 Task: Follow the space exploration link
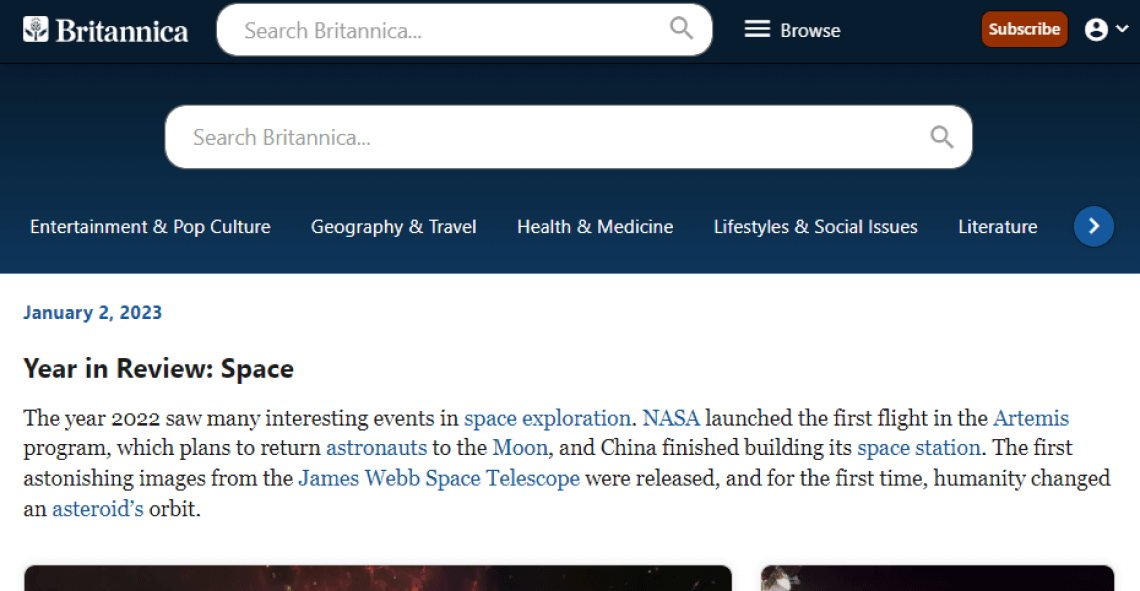547,419
